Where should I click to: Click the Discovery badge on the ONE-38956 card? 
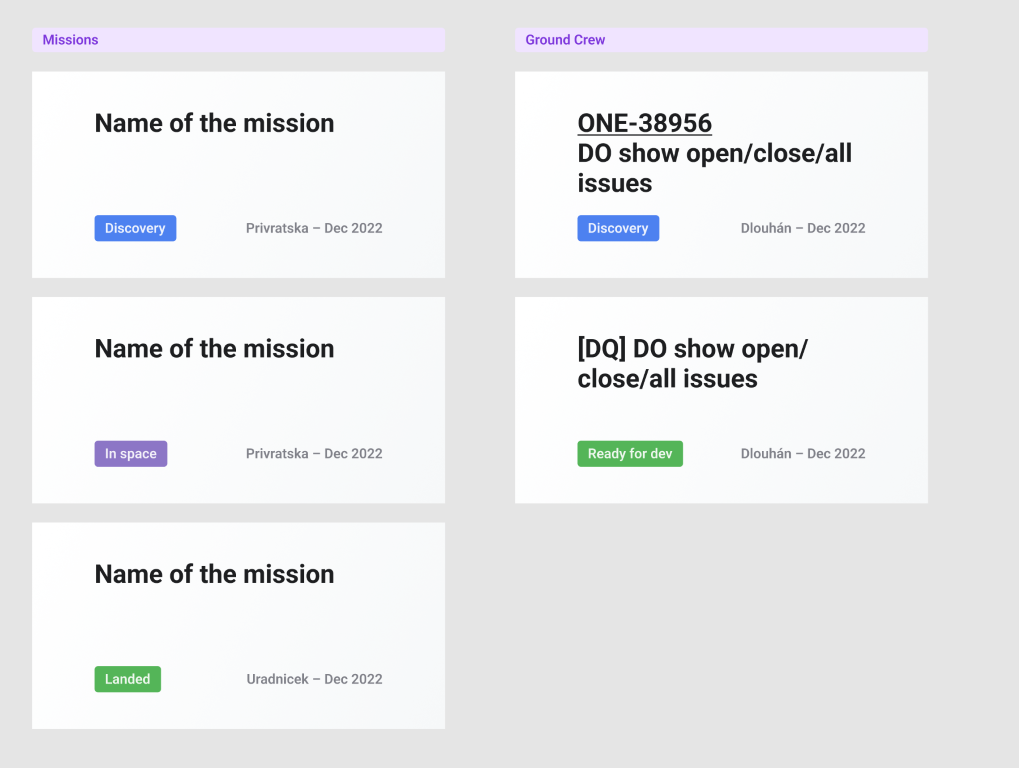[x=618, y=228]
